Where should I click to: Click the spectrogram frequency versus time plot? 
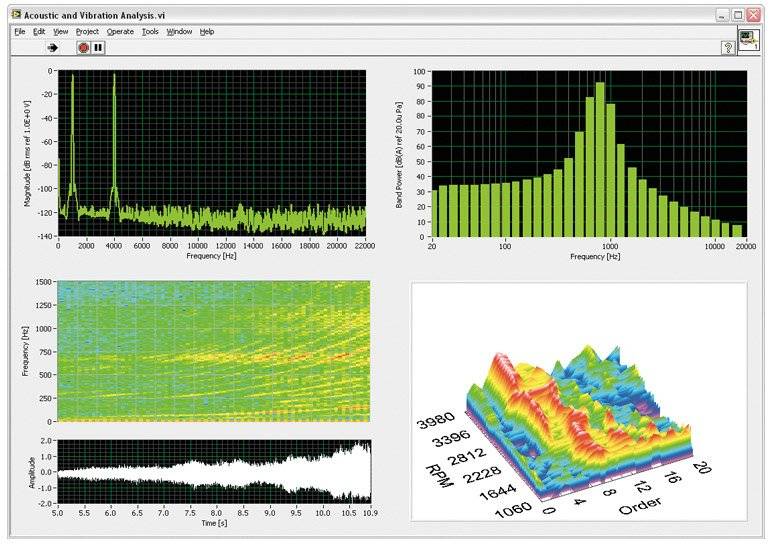tap(214, 352)
